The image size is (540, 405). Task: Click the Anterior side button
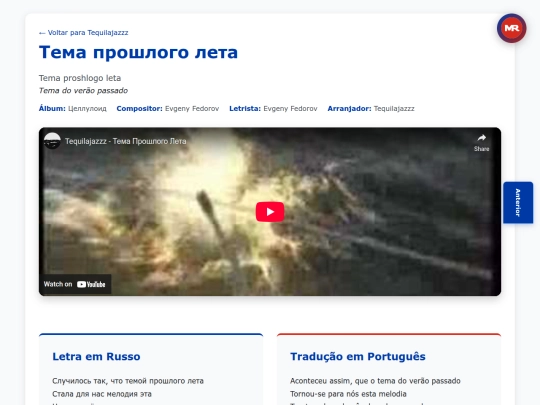point(518,203)
